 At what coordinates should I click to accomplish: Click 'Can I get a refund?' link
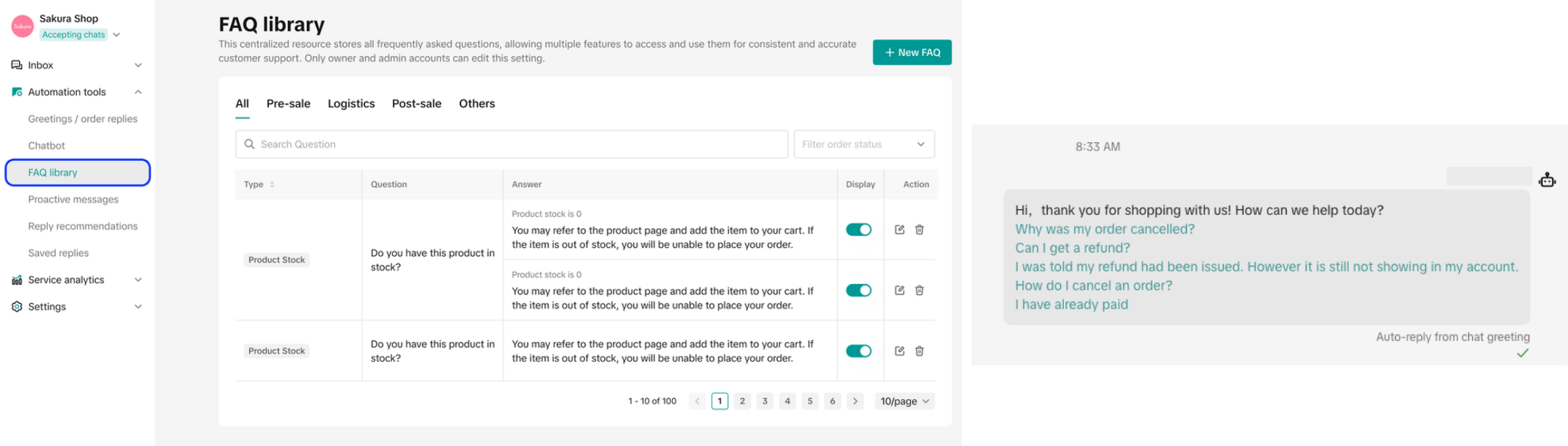(1072, 248)
